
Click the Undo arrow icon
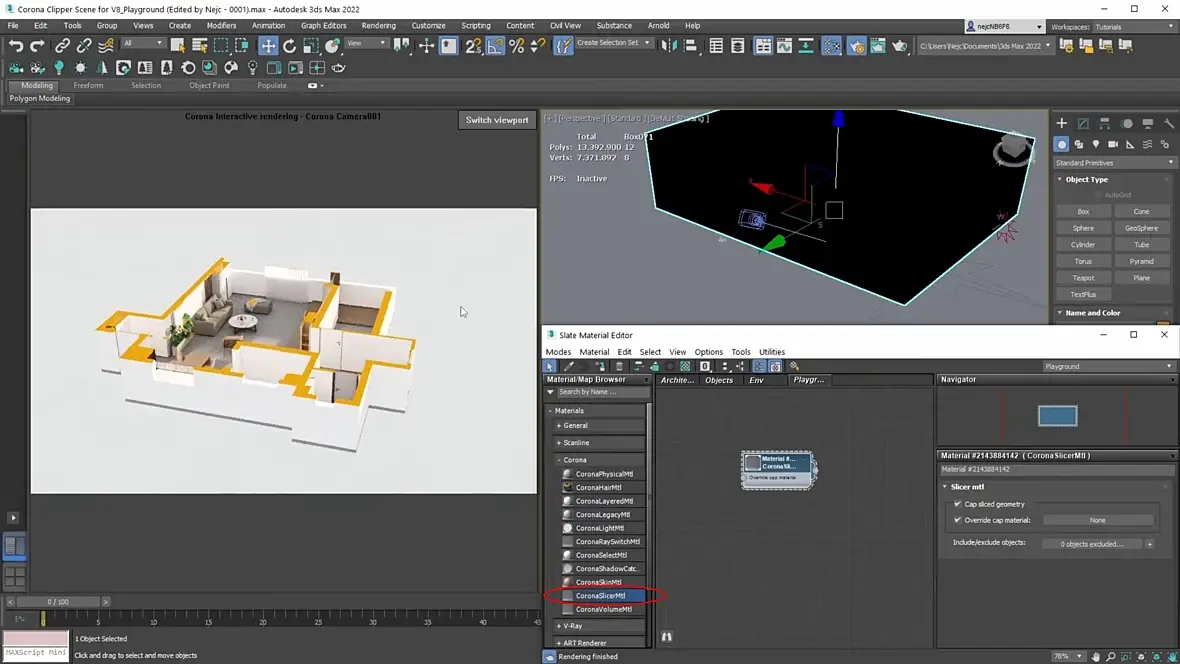pos(15,46)
